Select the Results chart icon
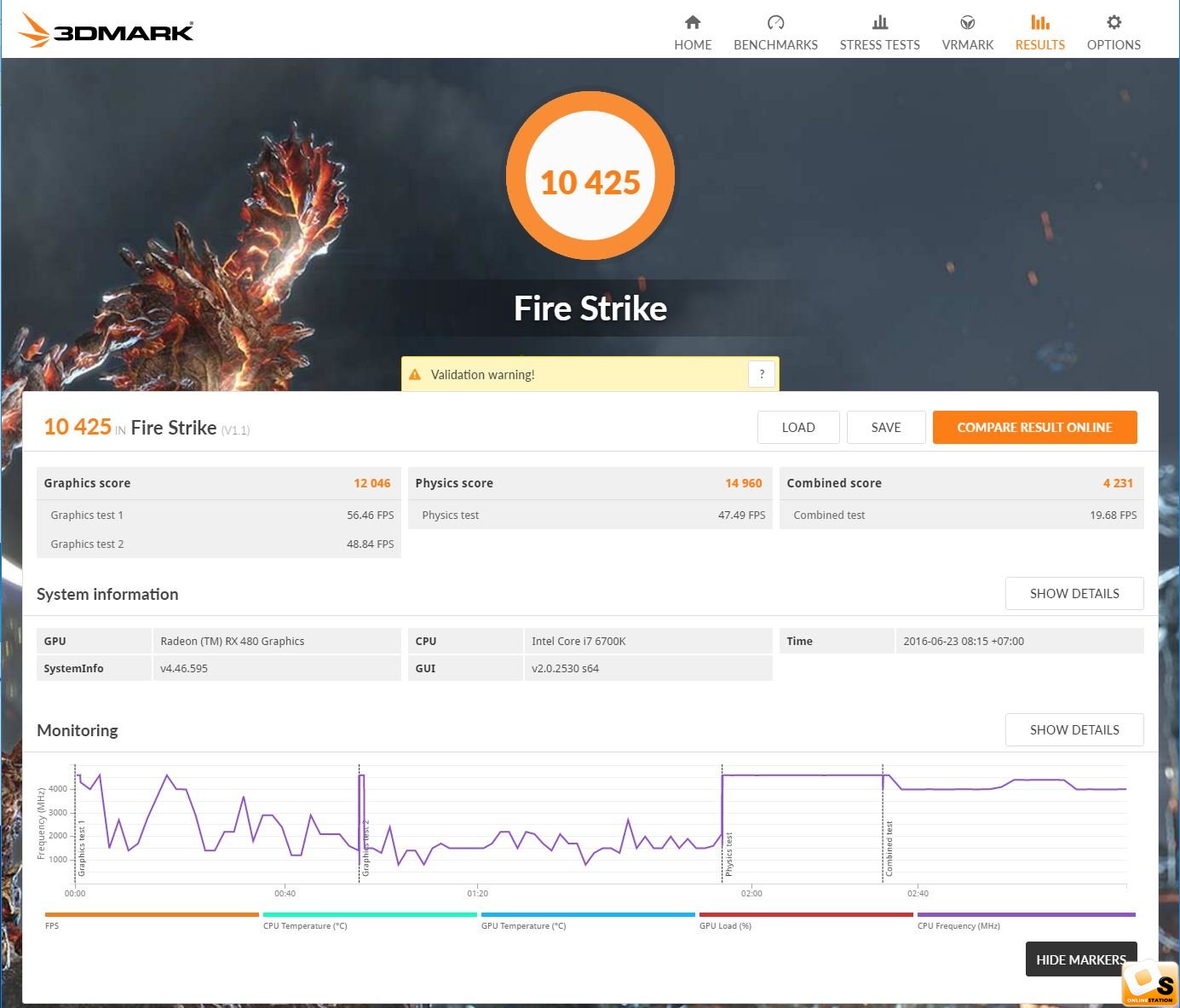Image resolution: width=1180 pixels, height=1008 pixels. (x=1040, y=22)
